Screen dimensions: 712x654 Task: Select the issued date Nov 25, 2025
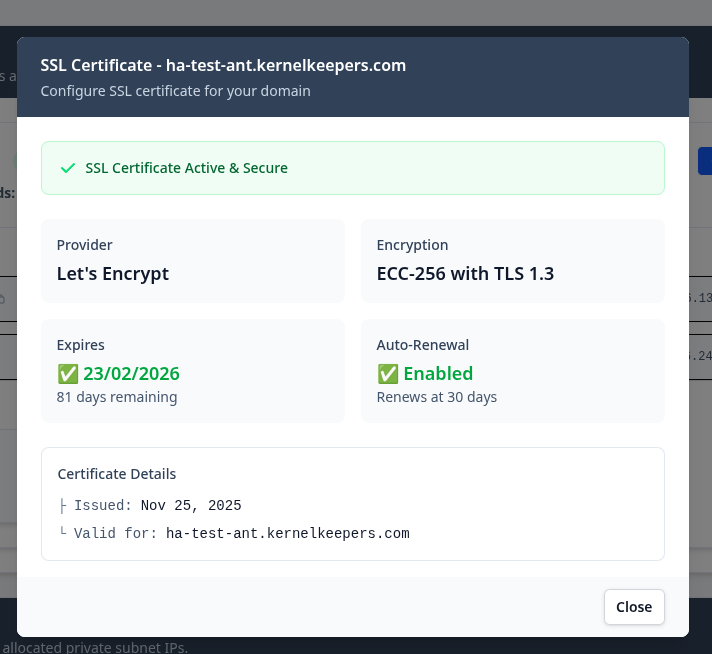191,506
